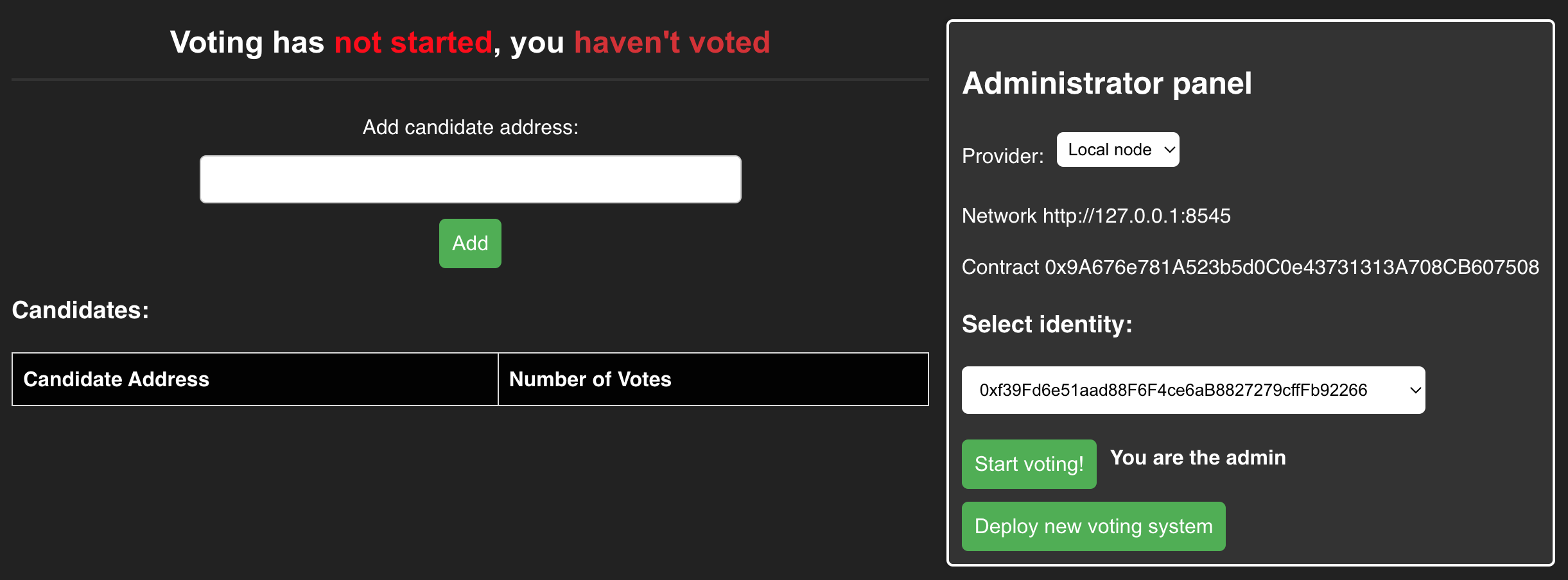The width and height of the screenshot is (1568, 580).
Task: Click the Provider: label
Action: 1002,155
